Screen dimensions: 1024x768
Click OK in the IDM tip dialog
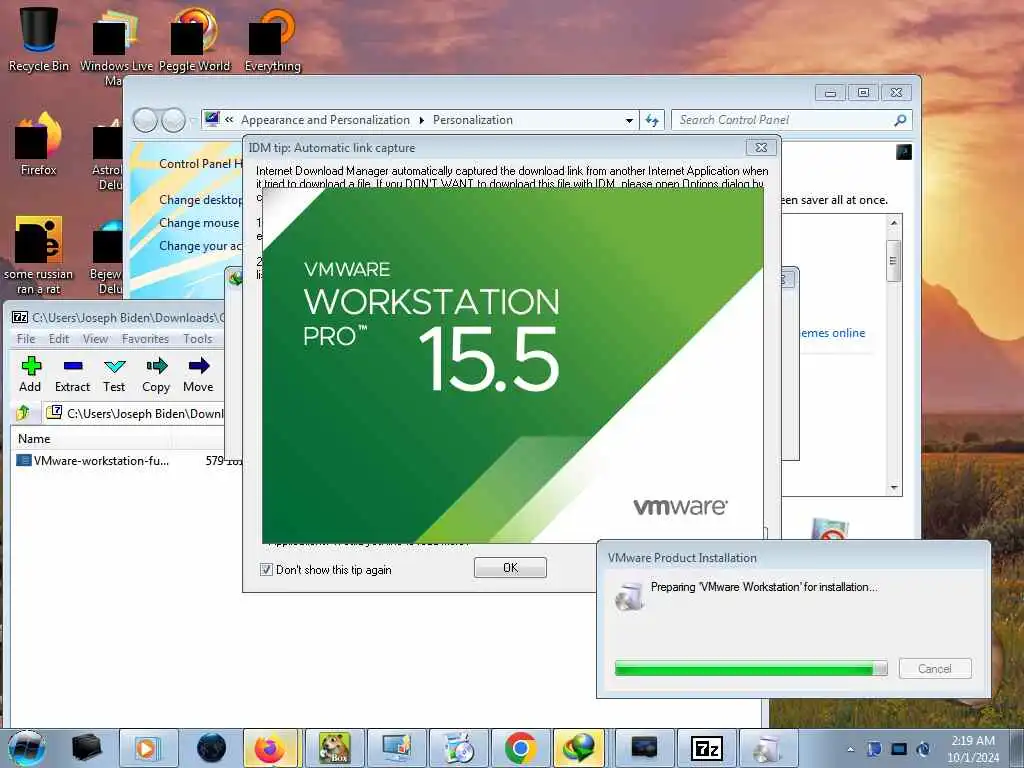511,568
